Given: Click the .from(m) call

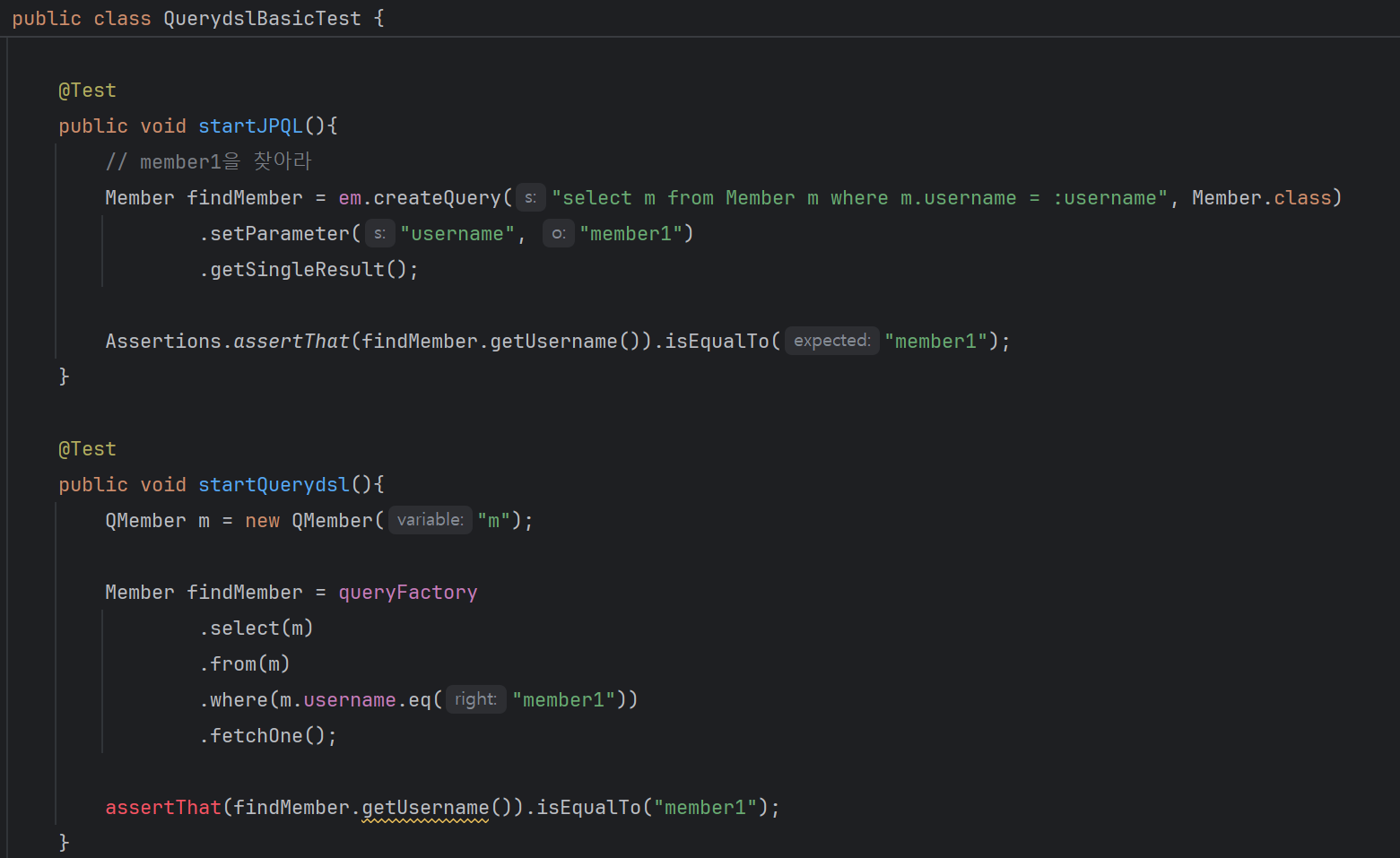Looking at the screenshot, I should [245, 664].
